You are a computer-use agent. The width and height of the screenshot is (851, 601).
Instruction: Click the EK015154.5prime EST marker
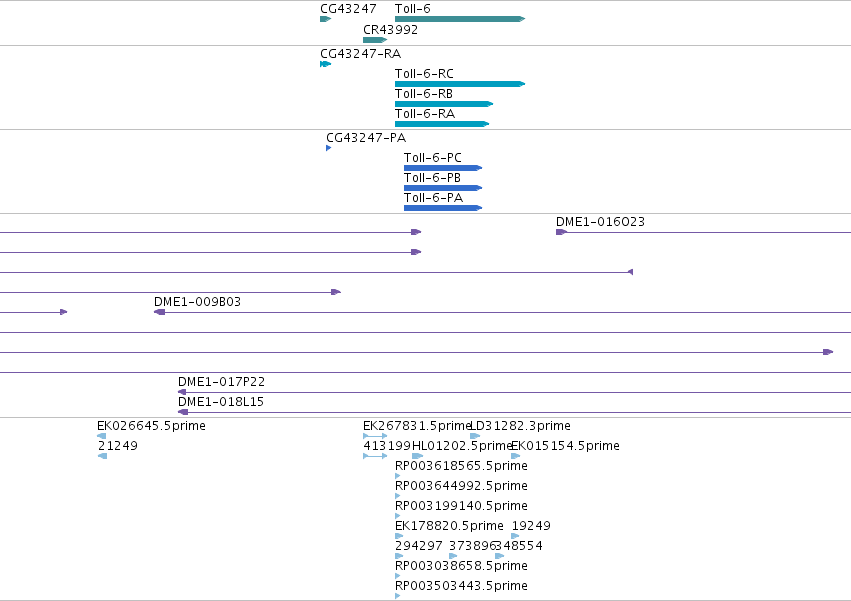click(x=516, y=456)
